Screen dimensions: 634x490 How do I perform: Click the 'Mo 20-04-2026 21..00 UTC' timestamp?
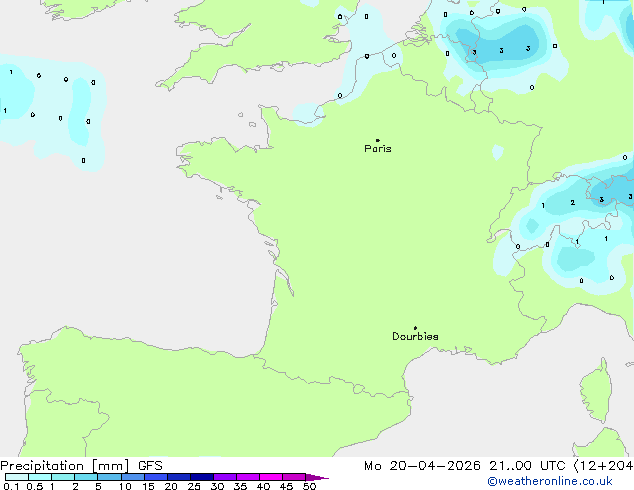pos(465,466)
